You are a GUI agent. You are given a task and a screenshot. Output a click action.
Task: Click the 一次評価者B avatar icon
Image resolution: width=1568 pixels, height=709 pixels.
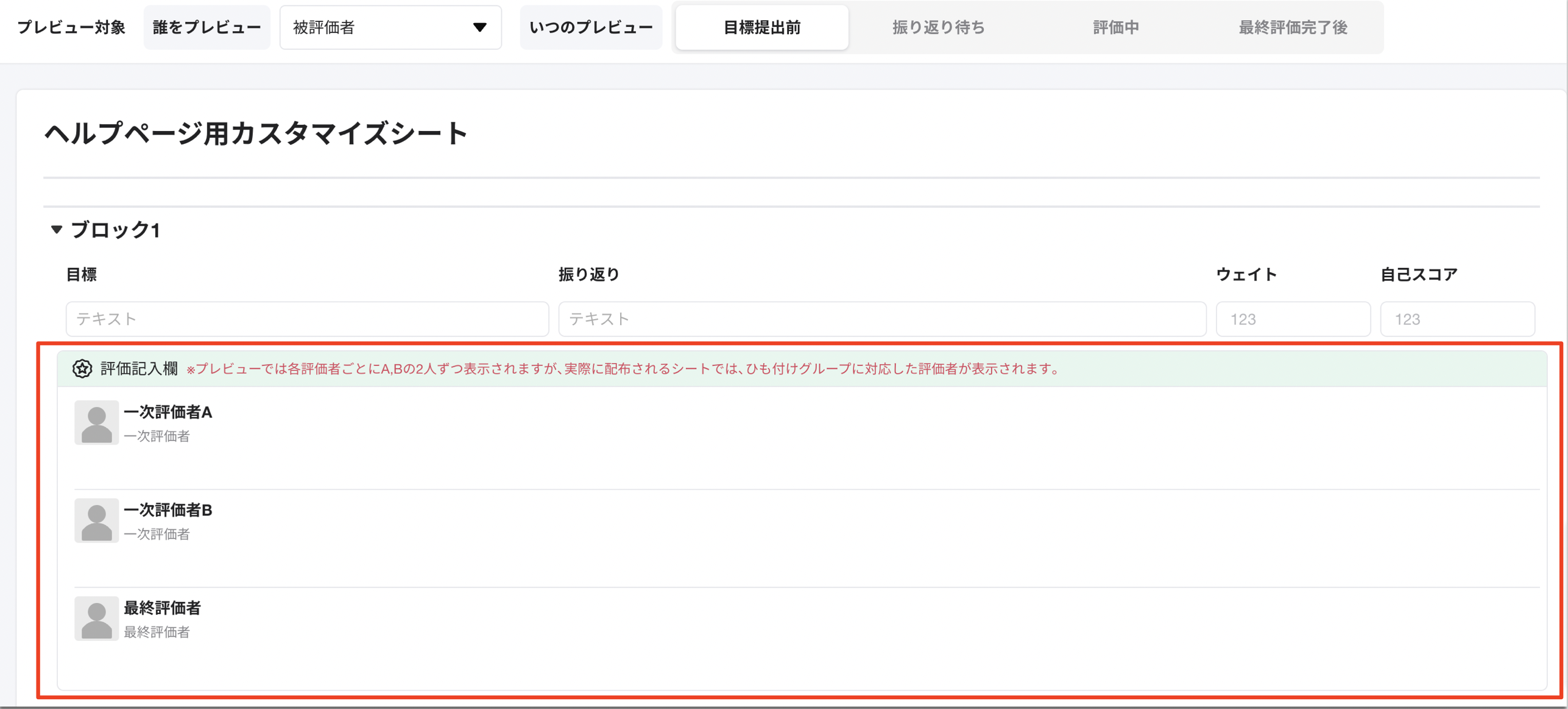[x=96, y=520]
